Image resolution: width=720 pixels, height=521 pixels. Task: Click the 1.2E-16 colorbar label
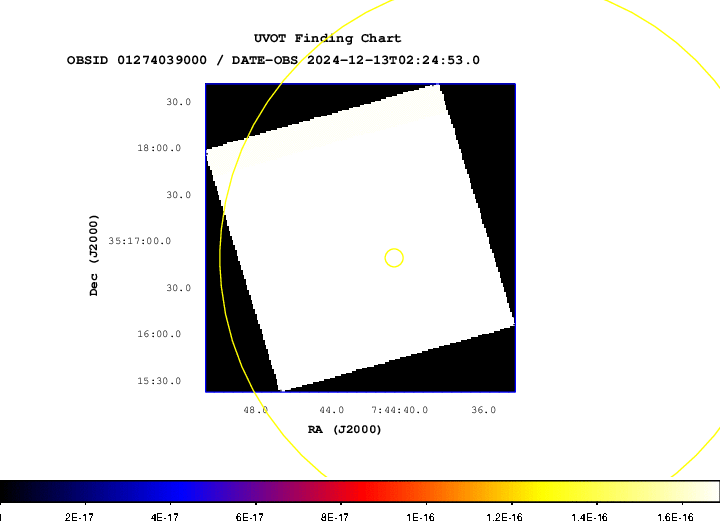coord(504,517)
